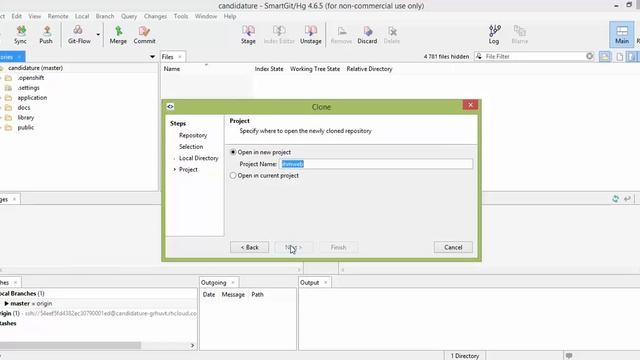
Task: Open the Changes menu
Action: click(x=155, y=16)
